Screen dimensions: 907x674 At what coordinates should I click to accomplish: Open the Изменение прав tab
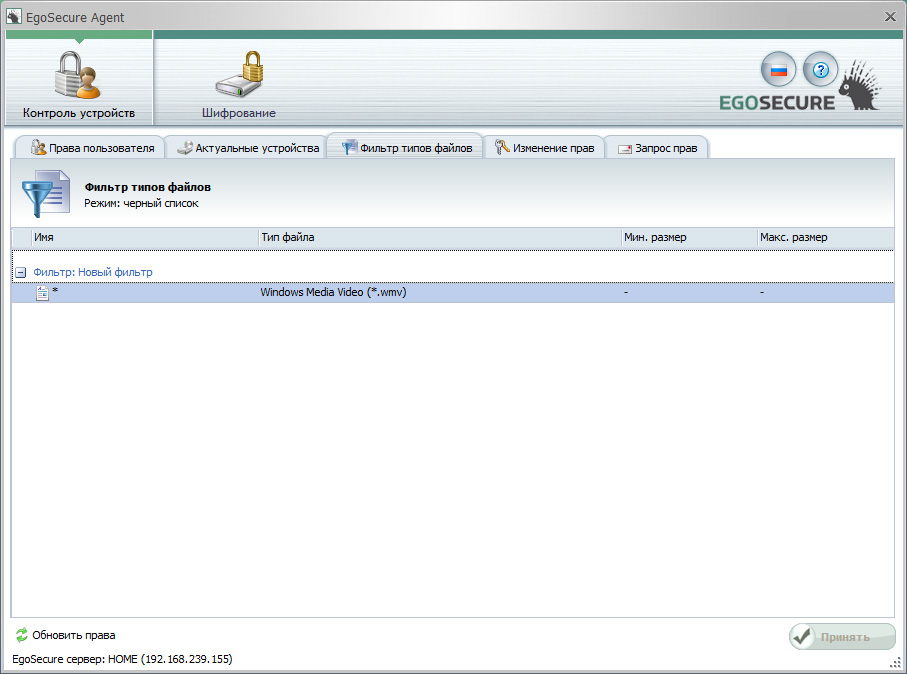click(x=544, y=148)
